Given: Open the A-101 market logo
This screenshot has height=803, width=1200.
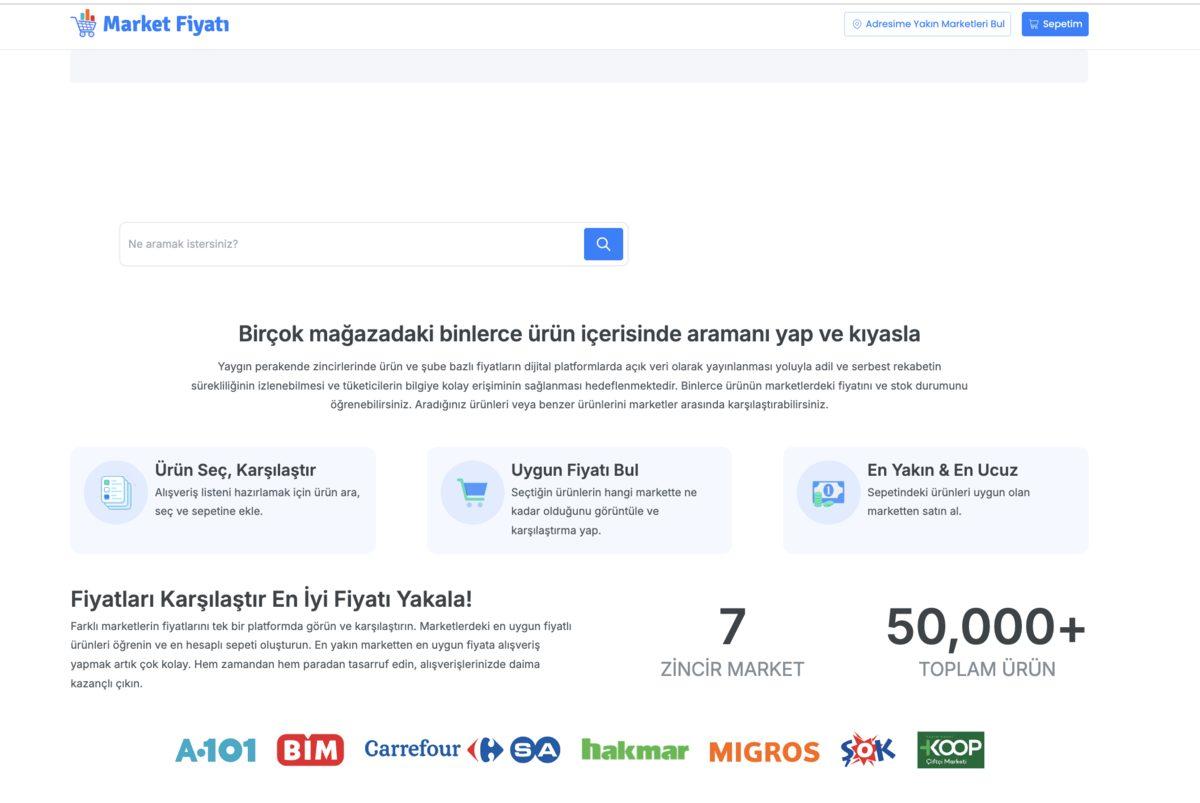Looking at the screenshot, I should click(x=216, y=748).
